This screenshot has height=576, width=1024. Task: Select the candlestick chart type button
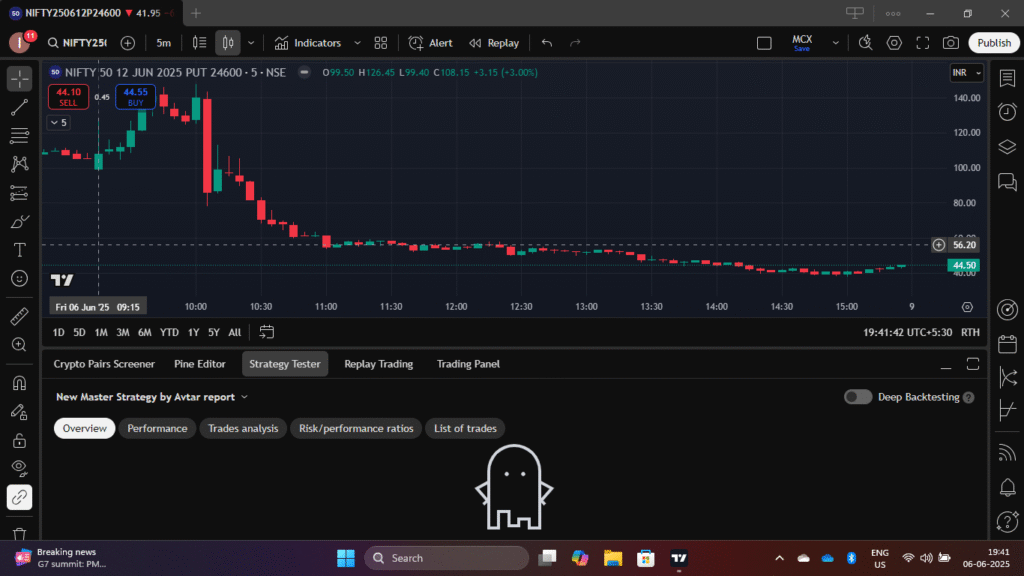click(228, 43)
